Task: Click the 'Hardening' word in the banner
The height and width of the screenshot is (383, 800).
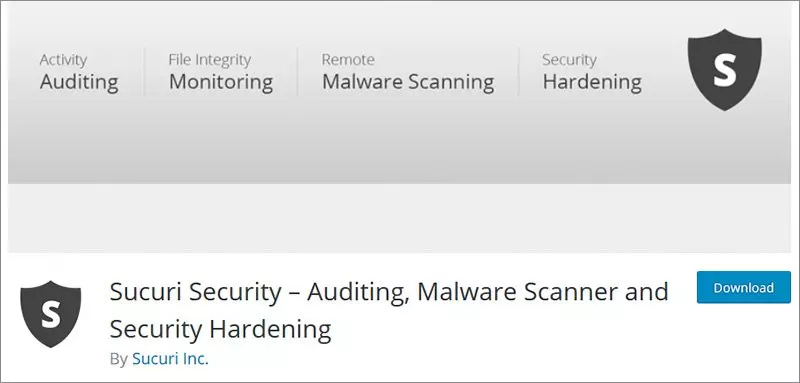Action: 592,82
